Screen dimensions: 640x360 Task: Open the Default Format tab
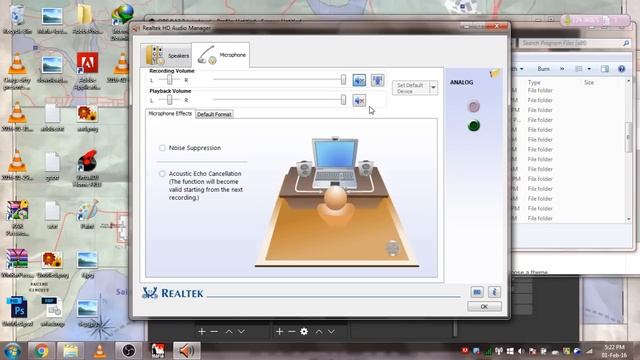coord(214,114)
